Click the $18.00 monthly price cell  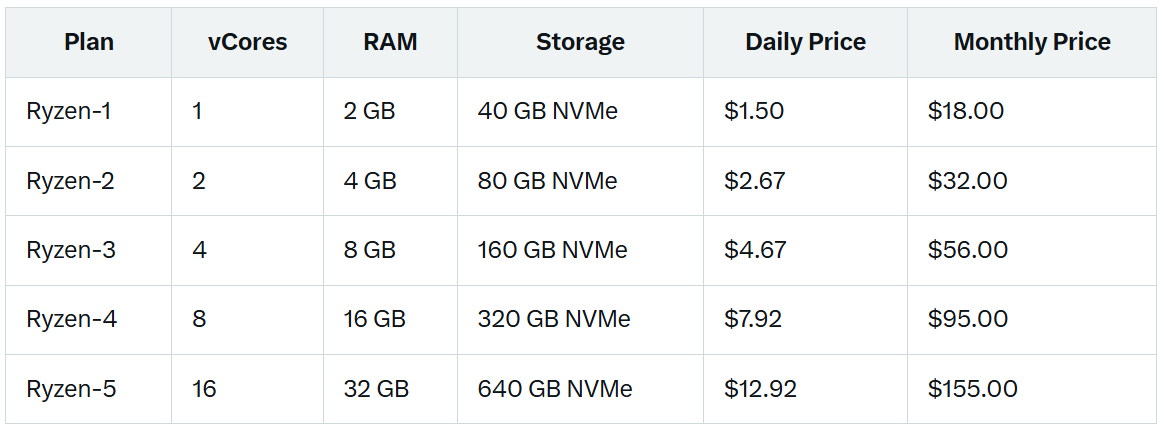1033,112
